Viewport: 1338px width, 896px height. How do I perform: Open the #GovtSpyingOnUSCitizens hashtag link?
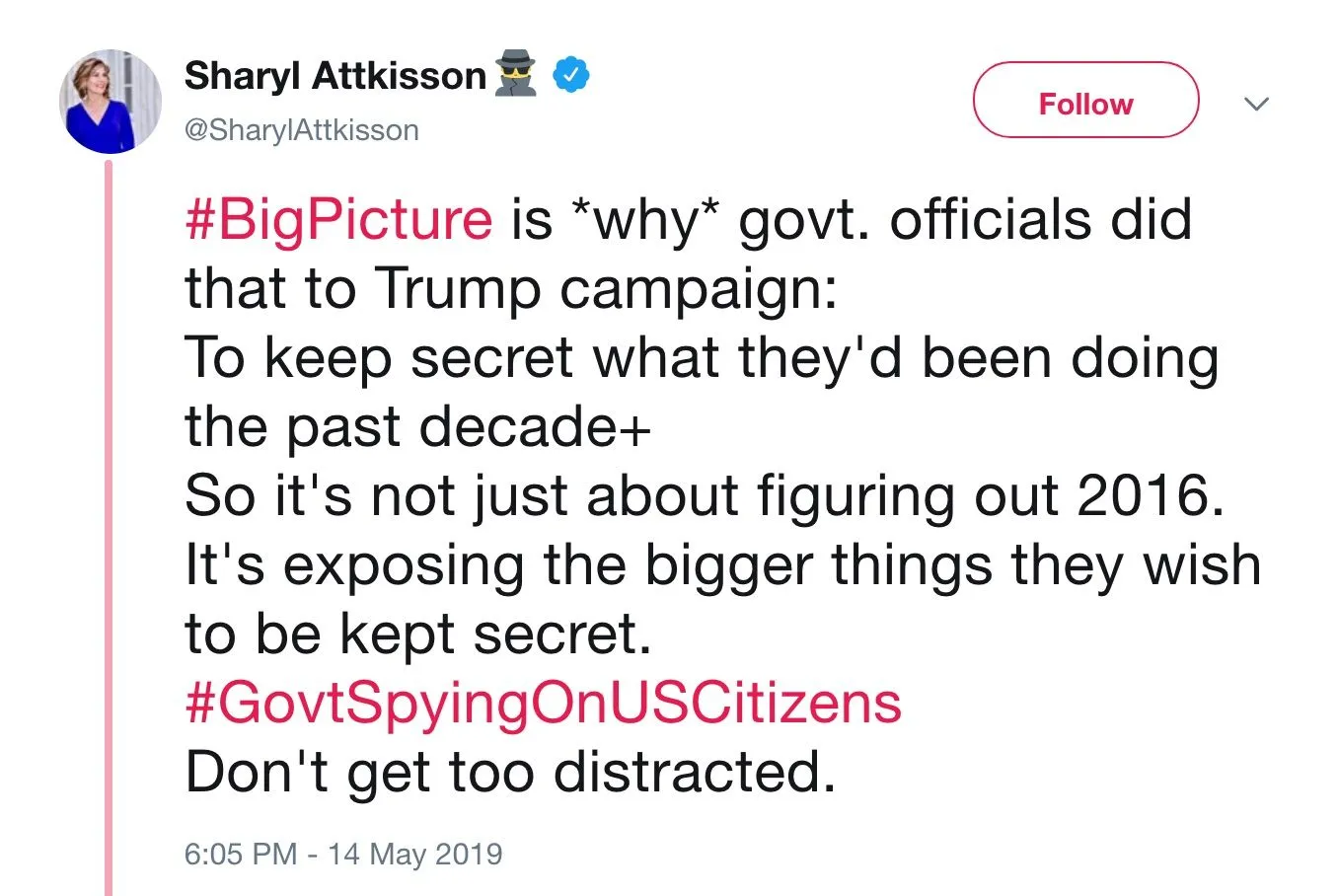543,703
